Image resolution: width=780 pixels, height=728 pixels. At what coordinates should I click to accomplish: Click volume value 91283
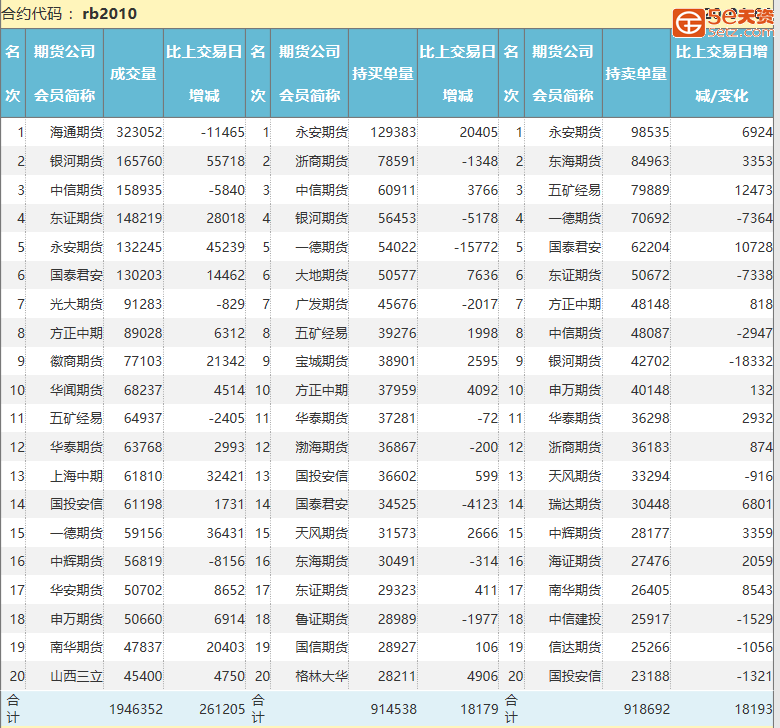[143, 304]
